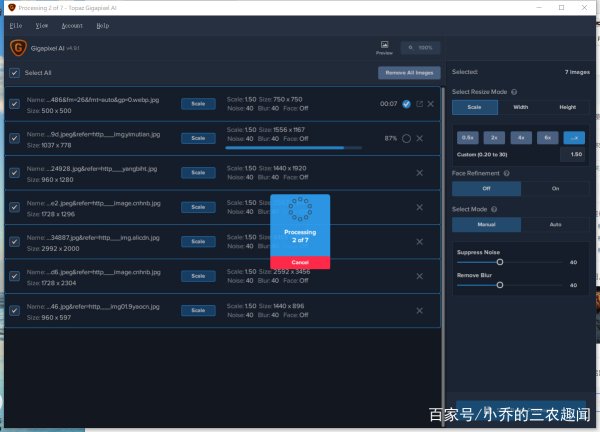The width and height of the screenshot is (600, 432).
Task: Uncheck the 500 x 500 webp.jpg image
Action: [14, 104]
